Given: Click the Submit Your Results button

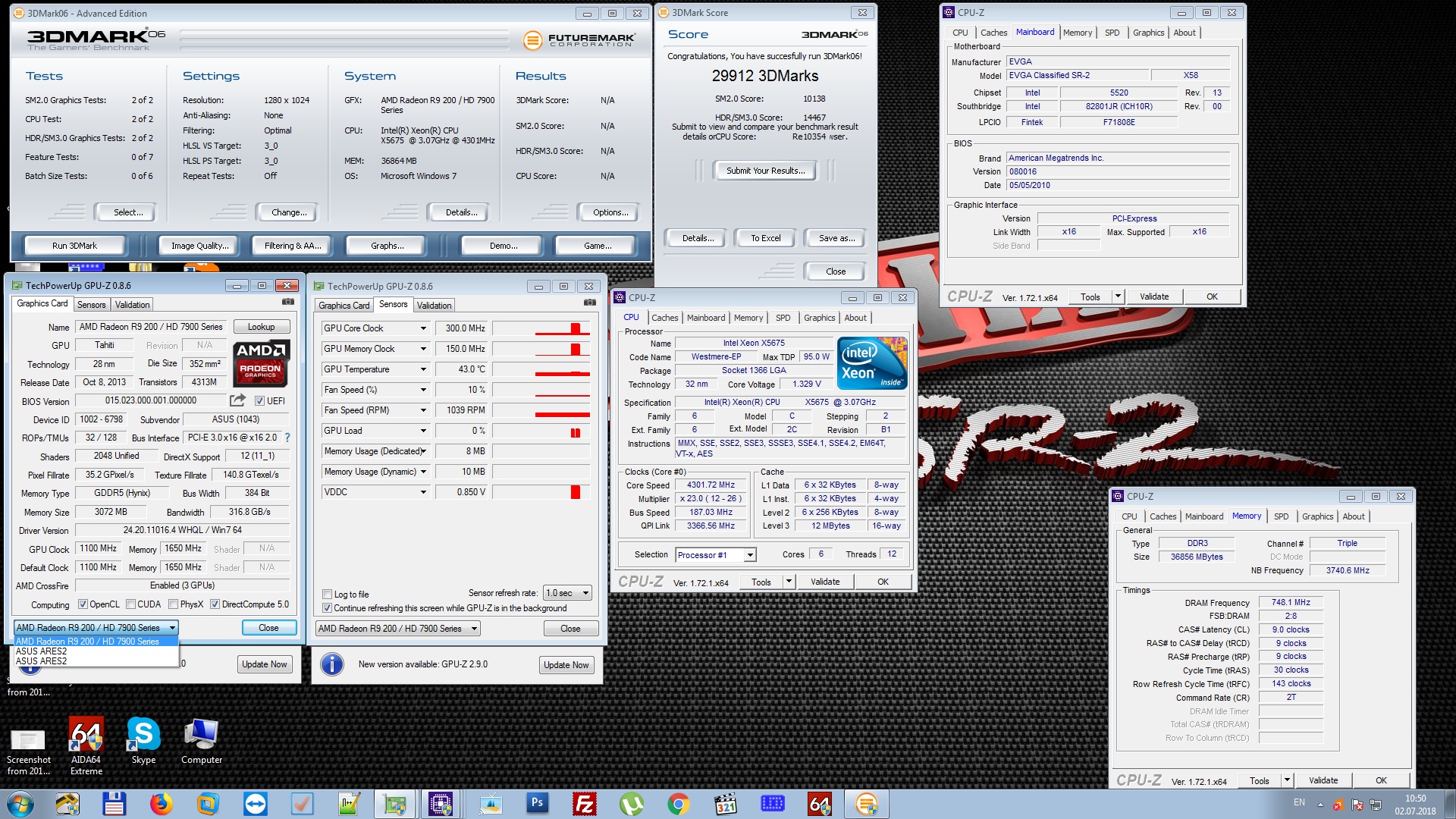Looking at the screenshot, I should pyautogui.click(x=765, y=171).
